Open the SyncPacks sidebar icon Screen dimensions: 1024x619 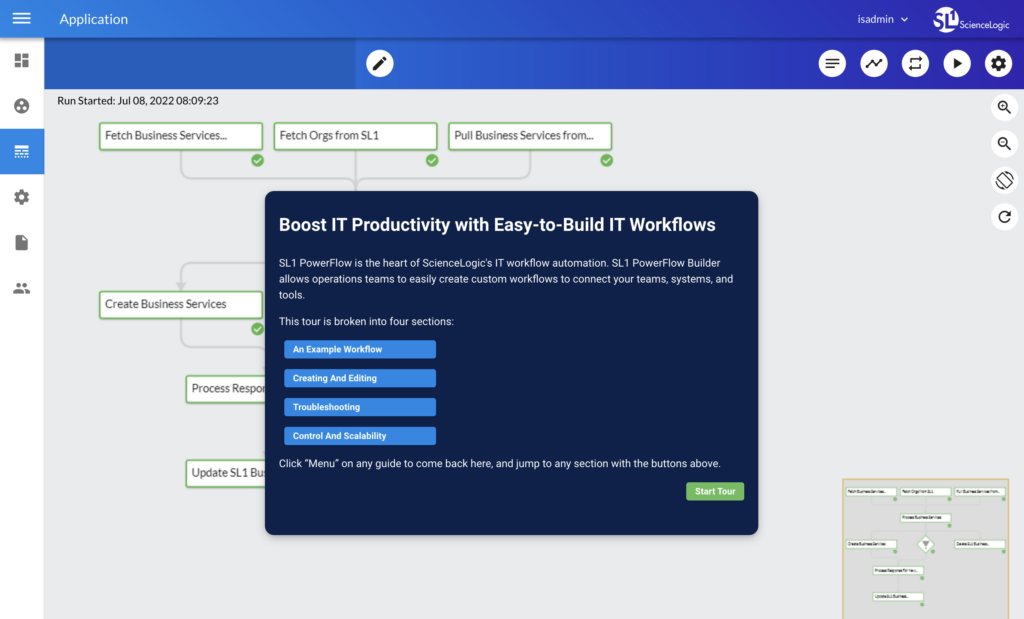[x=22, y=106]
